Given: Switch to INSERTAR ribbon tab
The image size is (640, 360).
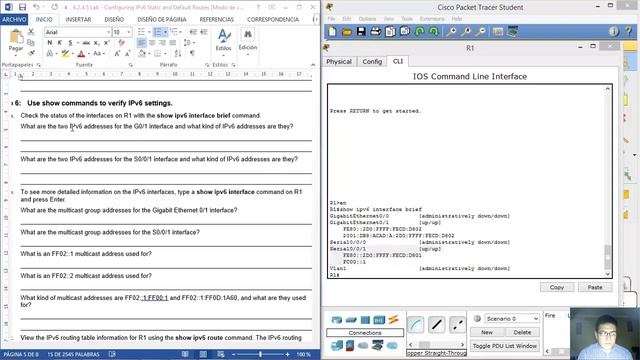Looking at the screenshot, I should (78, 20).
